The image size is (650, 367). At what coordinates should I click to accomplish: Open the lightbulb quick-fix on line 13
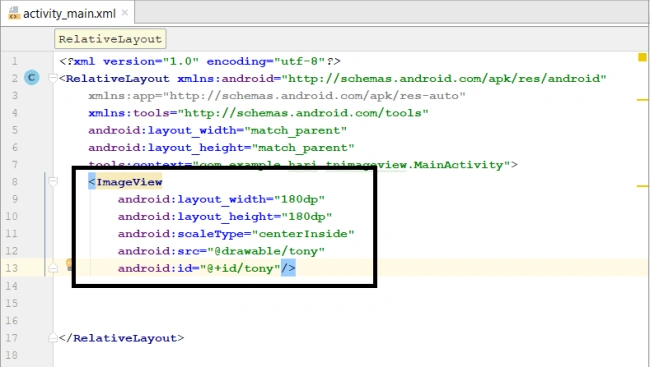(x=69, y=264)
